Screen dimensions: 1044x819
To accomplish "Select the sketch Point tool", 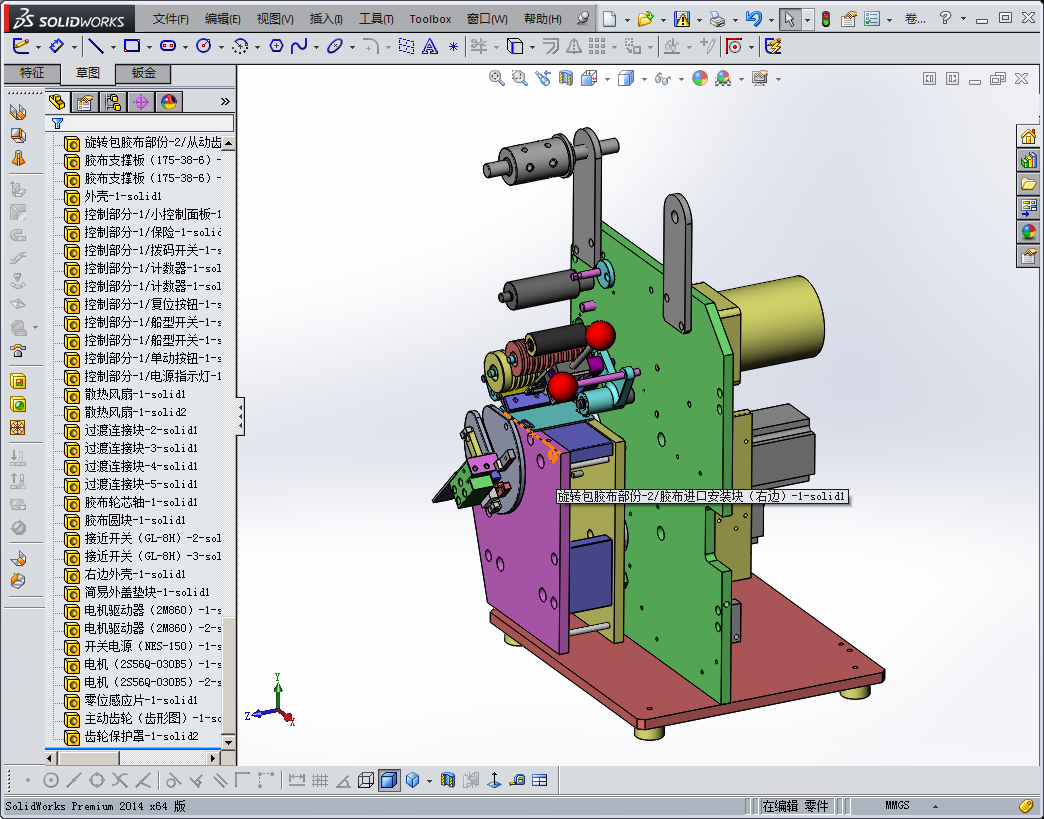I will 453,46.
